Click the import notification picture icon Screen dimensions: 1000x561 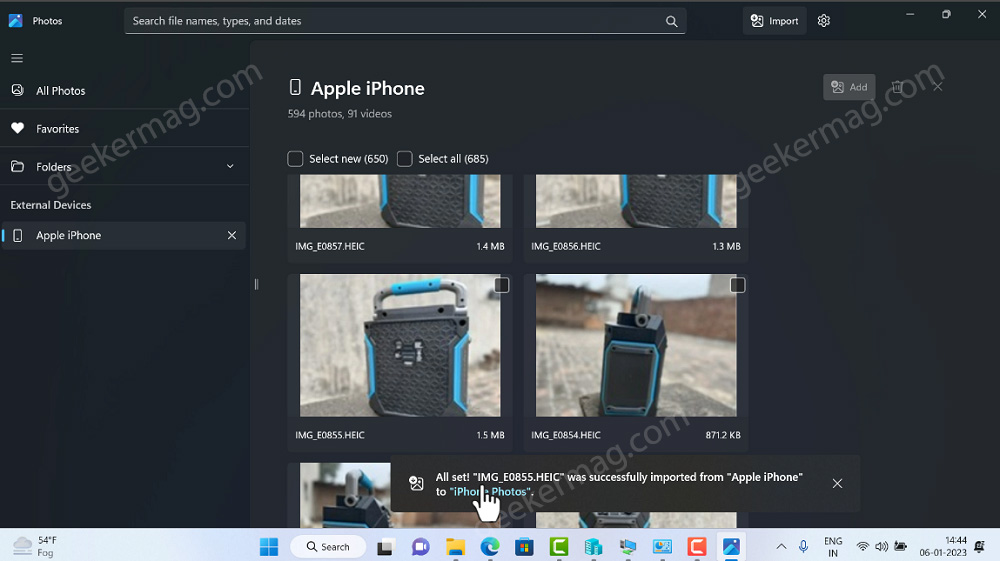point(416,483)
